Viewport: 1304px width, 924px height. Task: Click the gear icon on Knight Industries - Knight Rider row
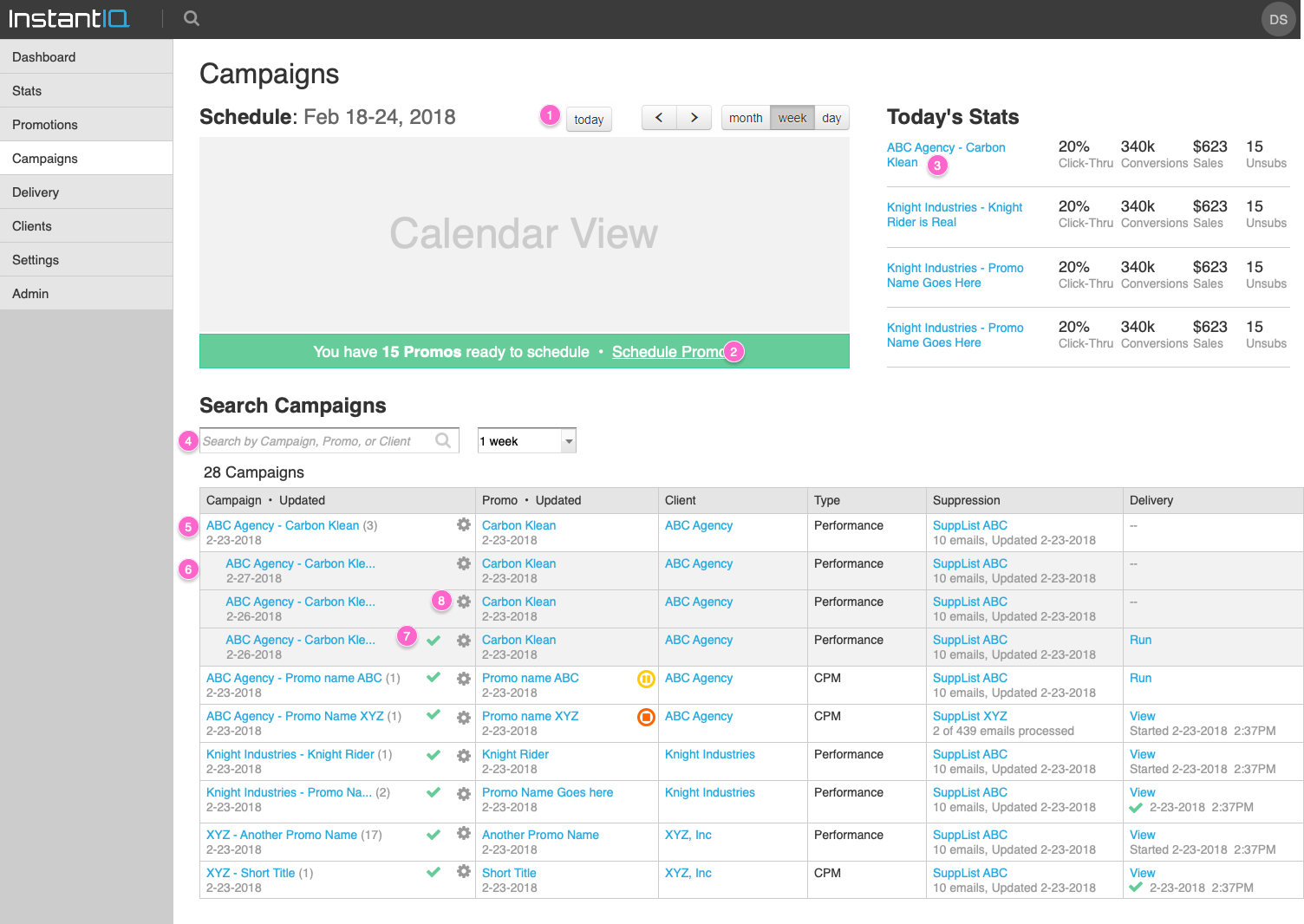click(x=464, y=754)
